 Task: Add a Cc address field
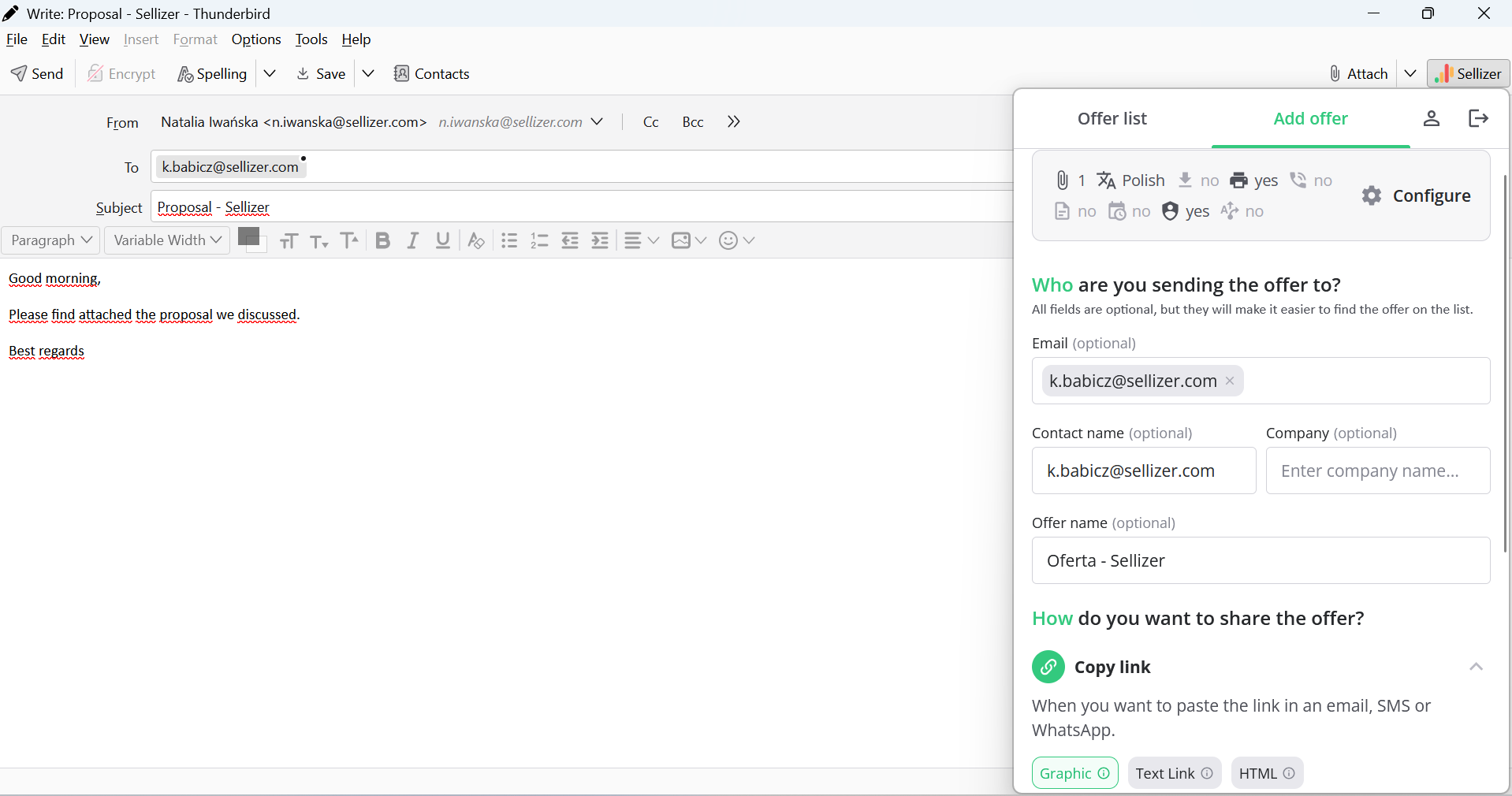pos(651,121)
